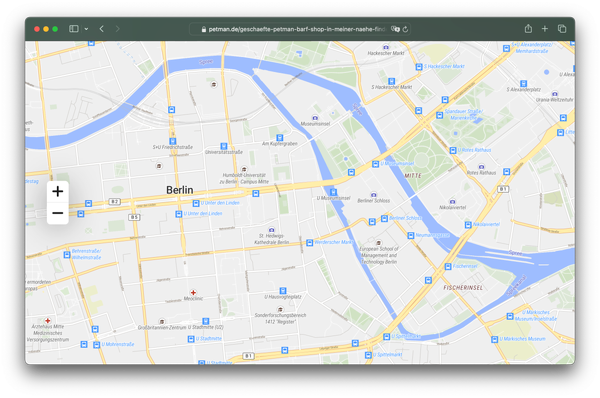
Task: Click the petman.de address bar
Action: click(300, 29)
